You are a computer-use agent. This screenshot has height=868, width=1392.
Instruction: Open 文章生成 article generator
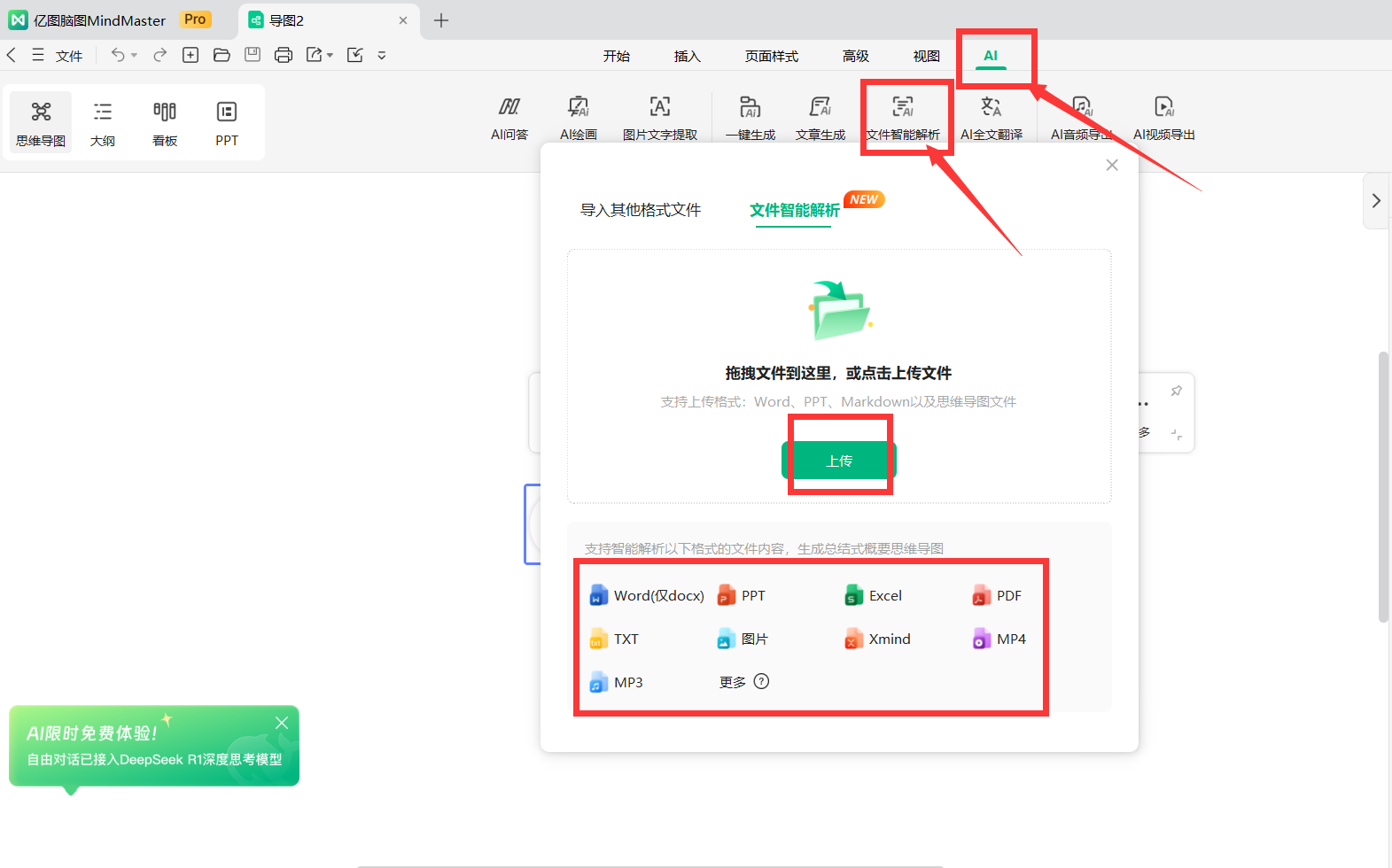820,119
